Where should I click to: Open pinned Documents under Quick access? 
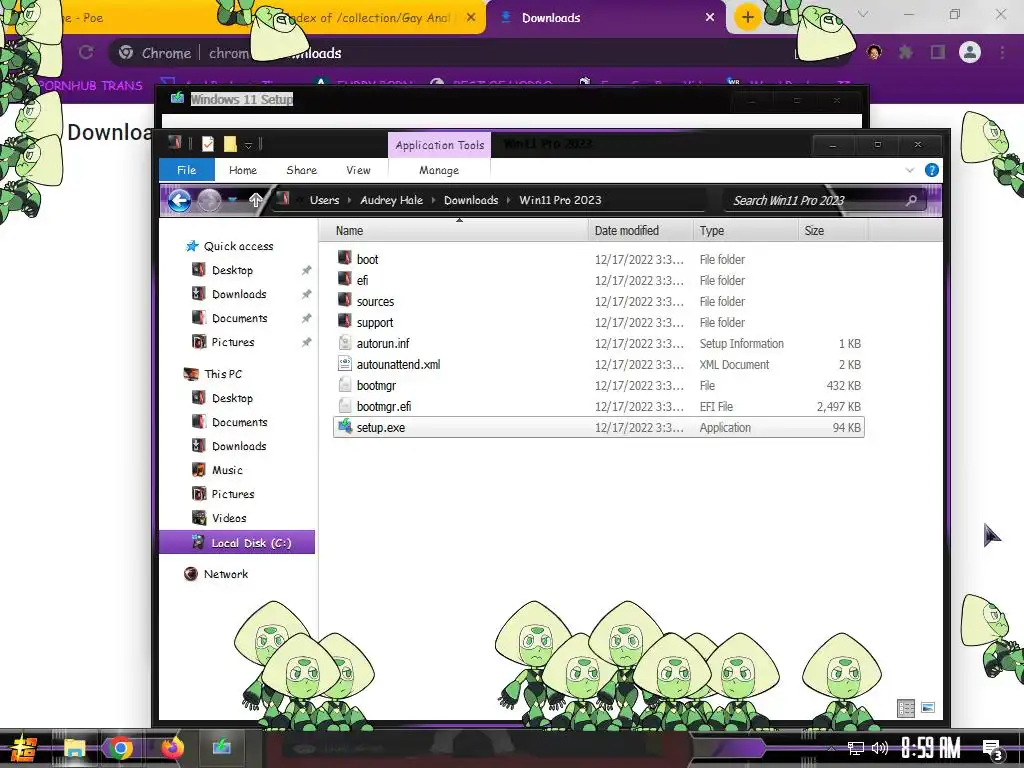[239, 318]
